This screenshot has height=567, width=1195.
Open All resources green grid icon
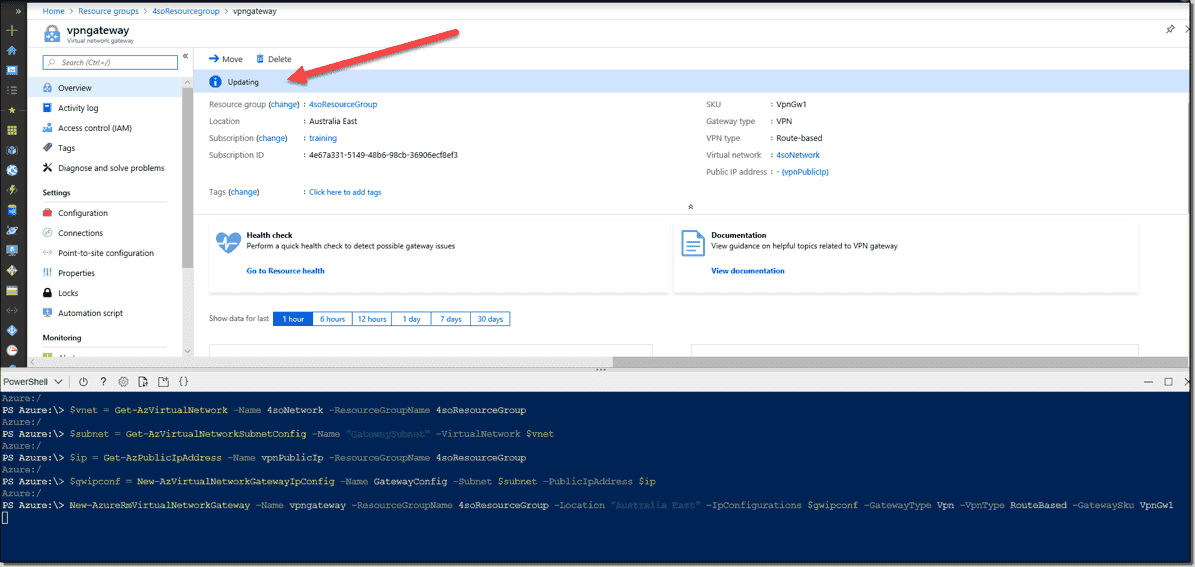(x=11, y=130)
